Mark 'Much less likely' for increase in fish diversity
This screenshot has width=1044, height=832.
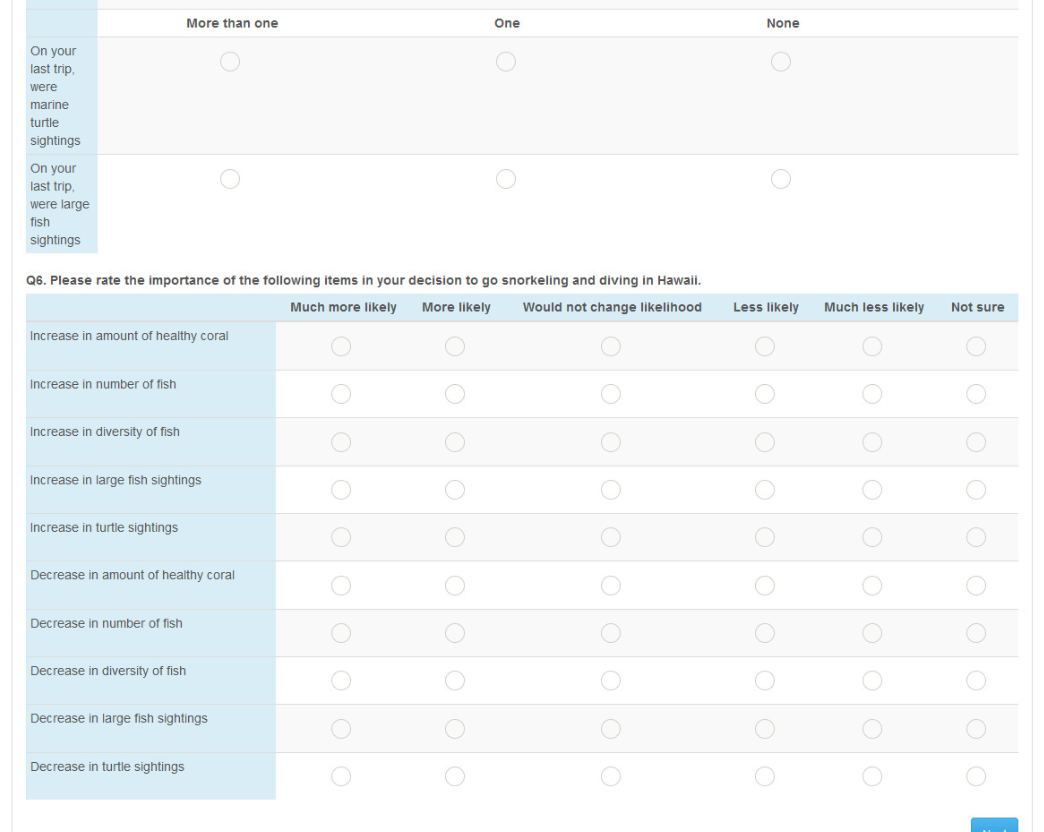[x=872, y=442]
